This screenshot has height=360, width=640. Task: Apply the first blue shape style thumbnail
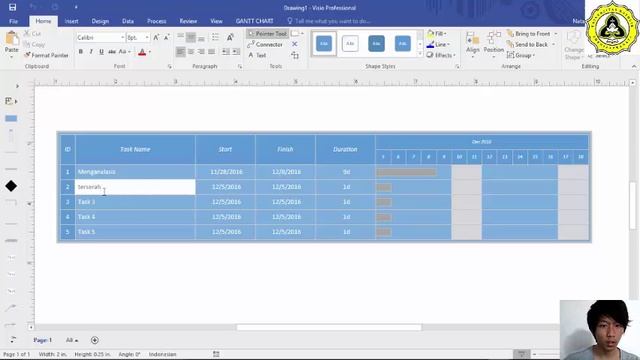click(x=324, y=44)
